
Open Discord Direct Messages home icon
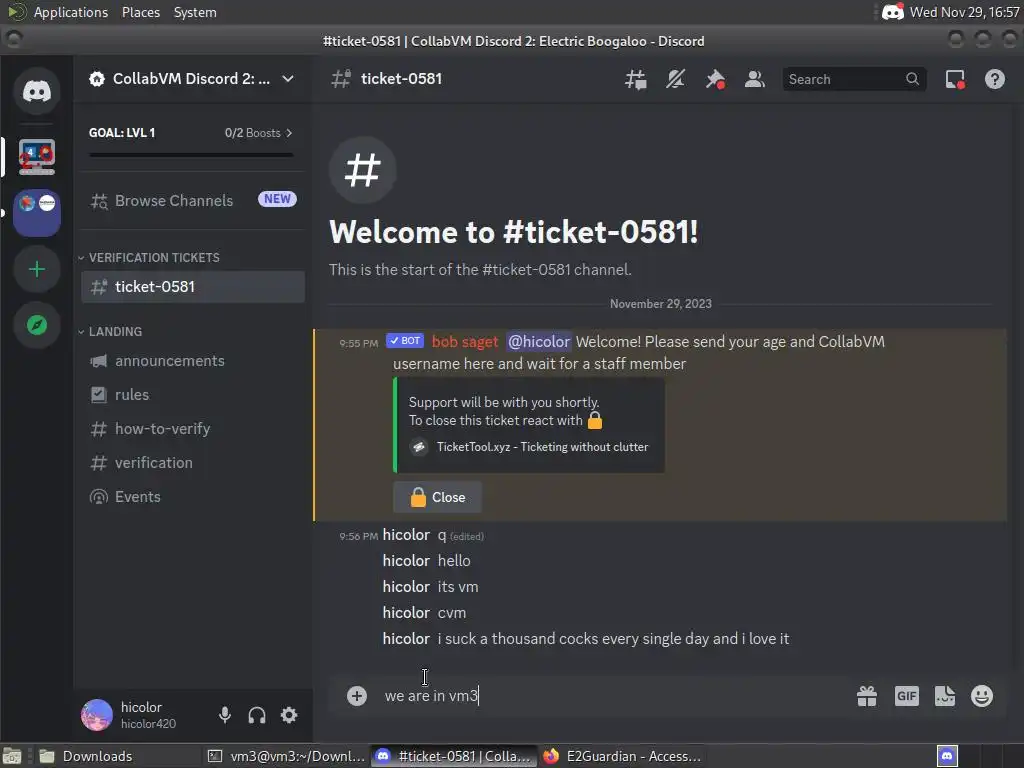[37, 91]
